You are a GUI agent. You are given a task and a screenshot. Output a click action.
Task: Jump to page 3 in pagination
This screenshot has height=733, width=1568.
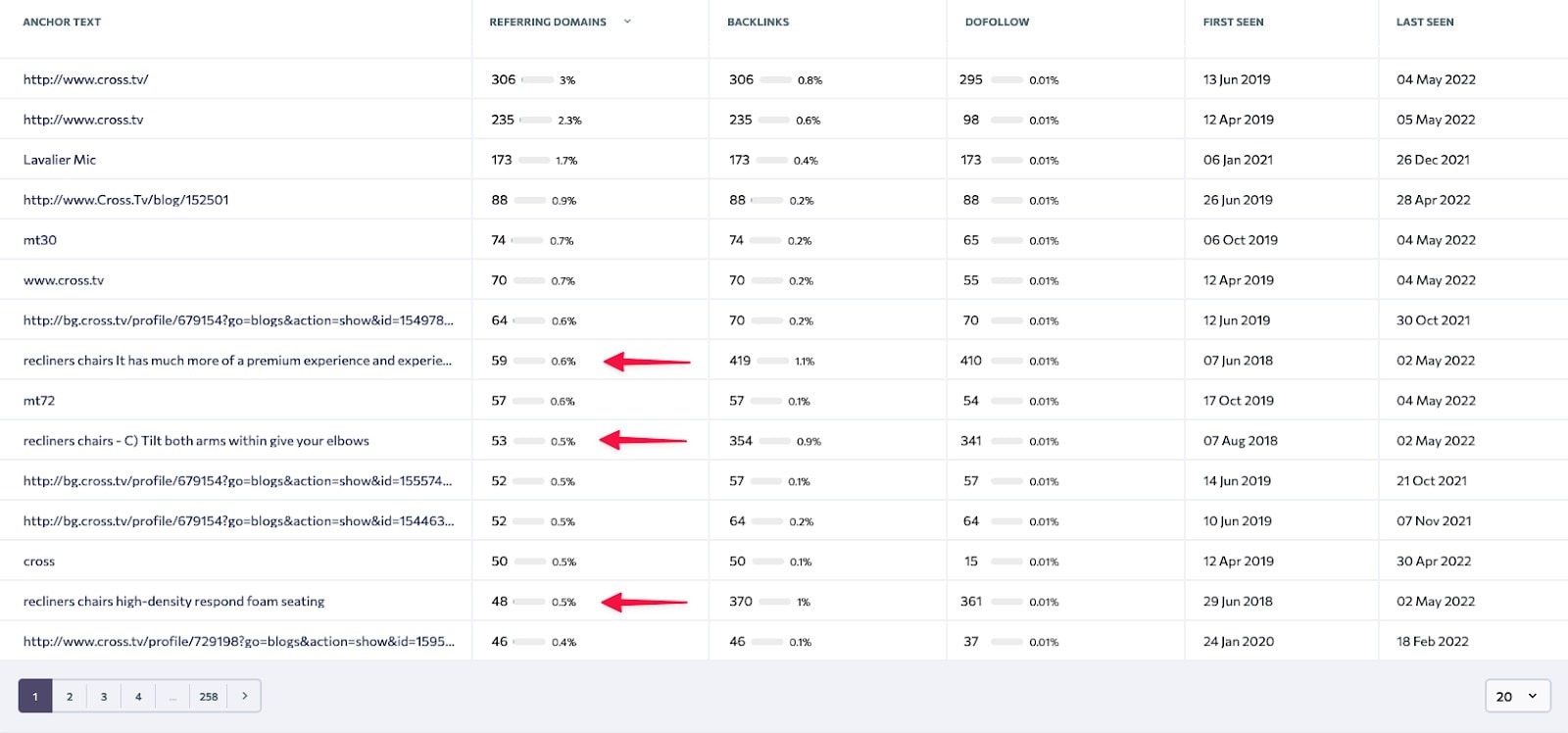coord(104,696)
